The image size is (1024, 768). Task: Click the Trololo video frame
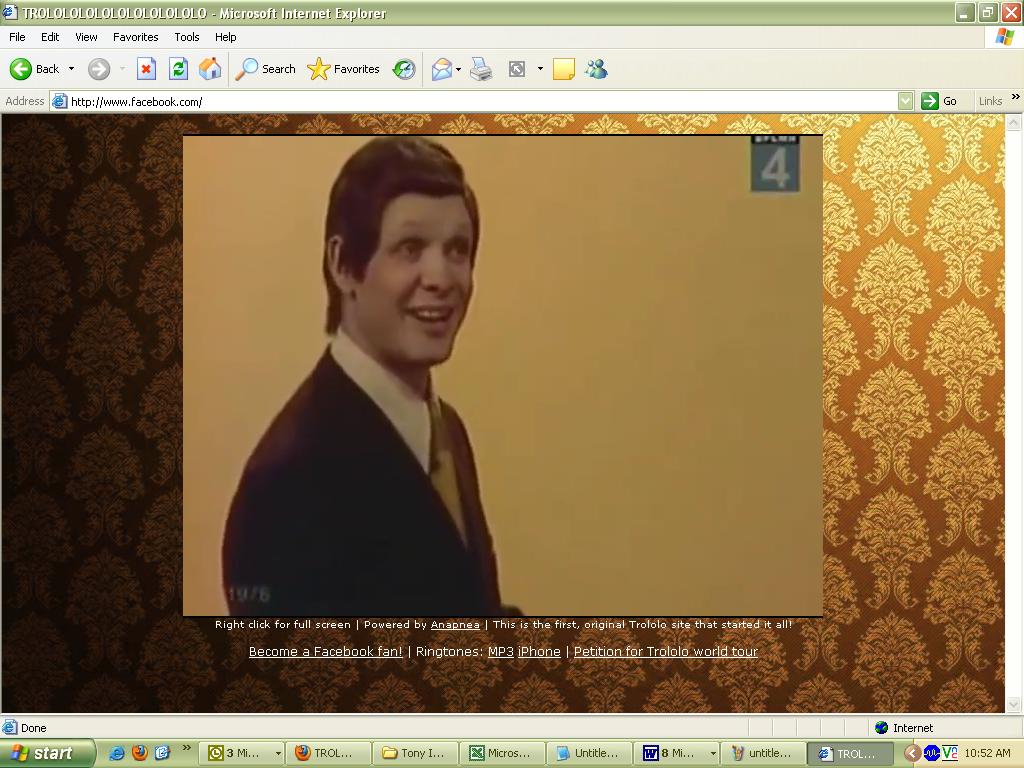click(x=502, y=376)
